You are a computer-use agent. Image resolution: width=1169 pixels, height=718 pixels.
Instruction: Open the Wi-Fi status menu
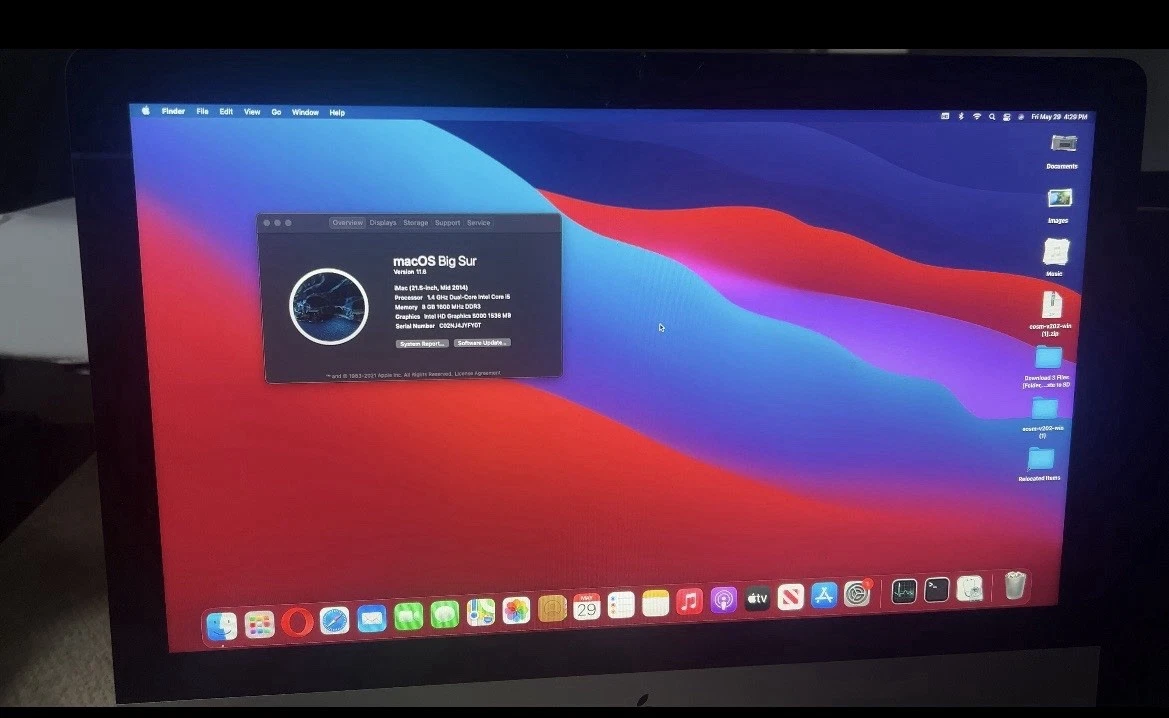coord(977,116)
